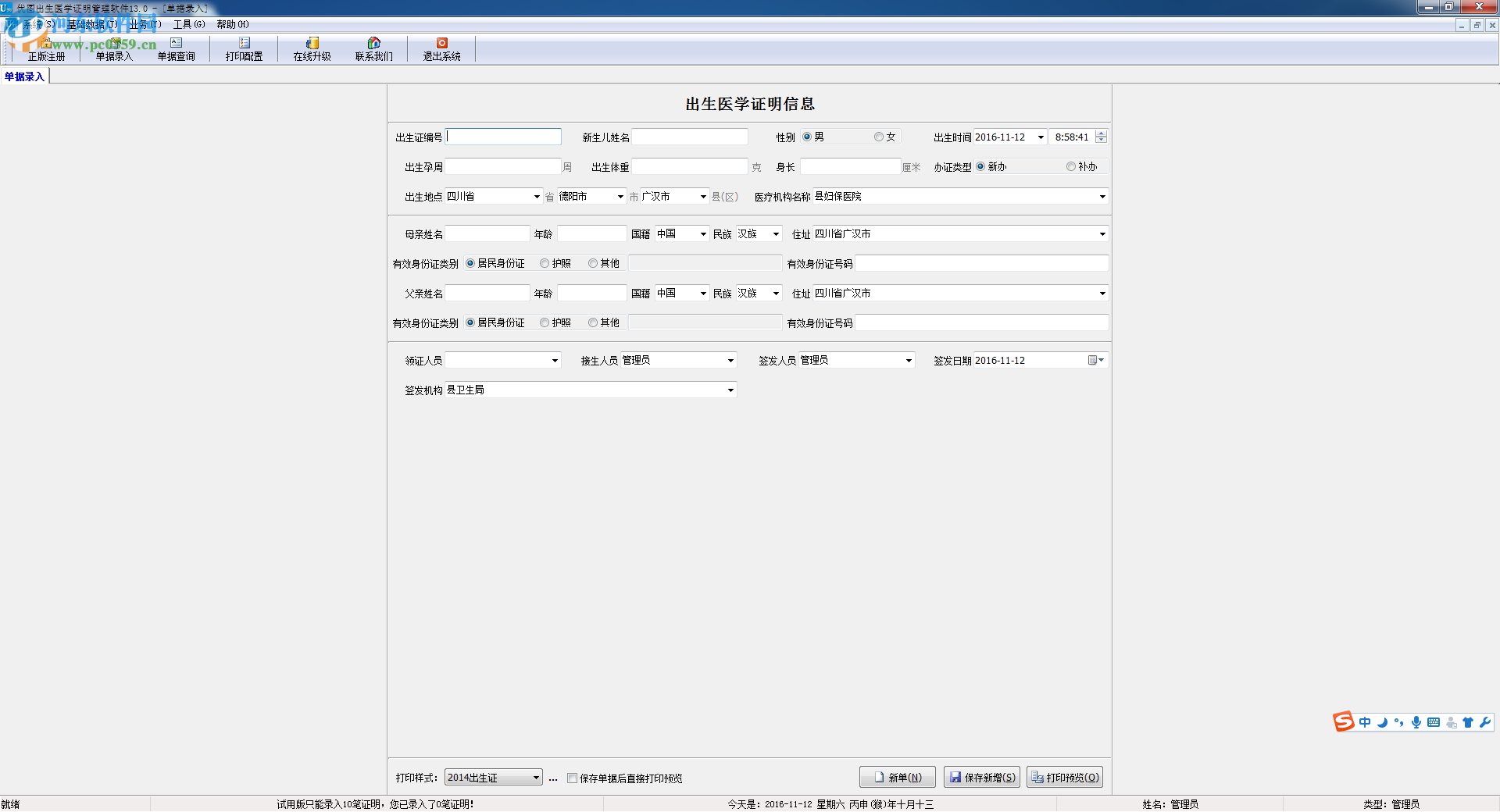Screen dimensions: 1500x812
Task: Click Sogou user account icon
Action: coord(1452,722)
